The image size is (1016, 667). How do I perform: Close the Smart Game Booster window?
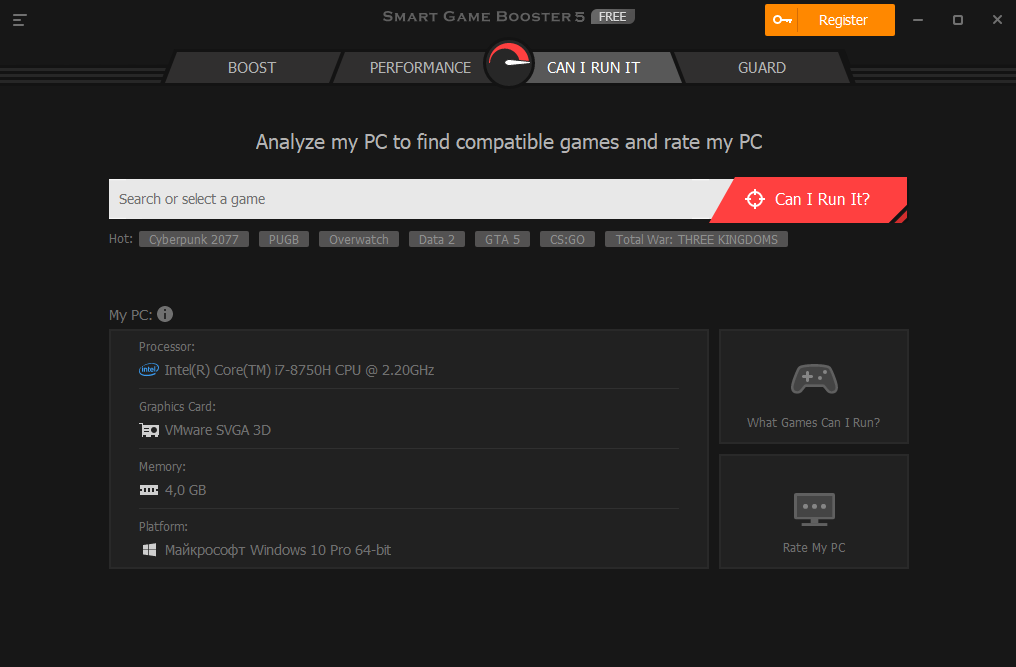click(997, 20)
